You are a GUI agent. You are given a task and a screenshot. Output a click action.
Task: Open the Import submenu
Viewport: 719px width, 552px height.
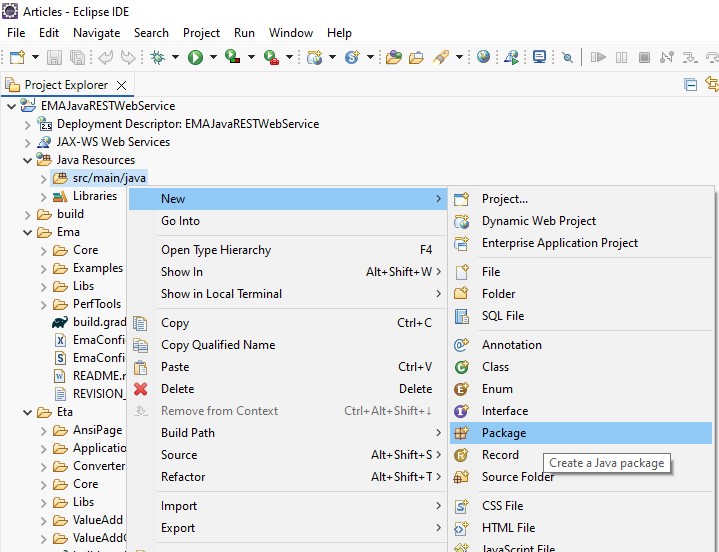[288, 506]
